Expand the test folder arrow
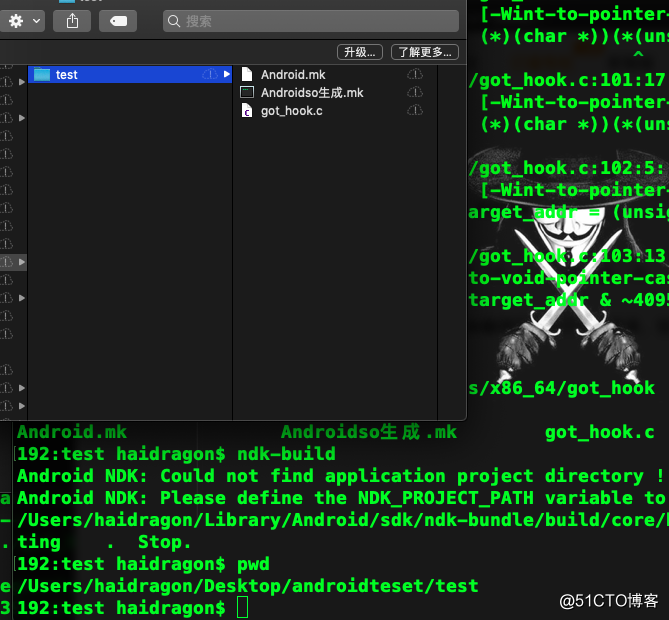This screenshot has width=669, height=620. point(227,74)
